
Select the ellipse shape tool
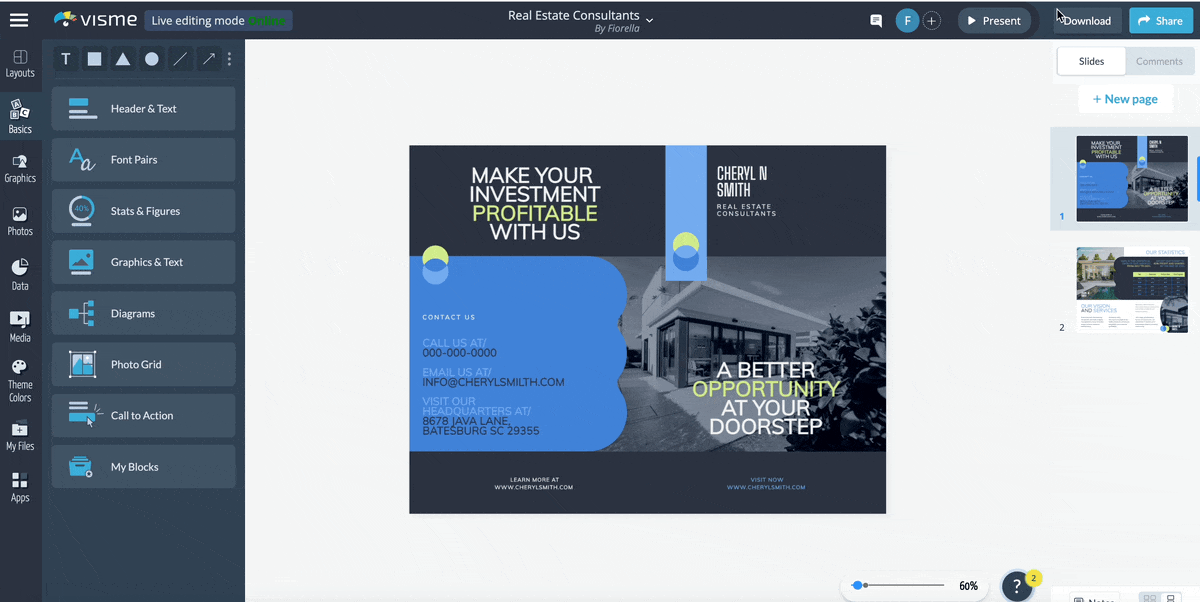[151, 59]
